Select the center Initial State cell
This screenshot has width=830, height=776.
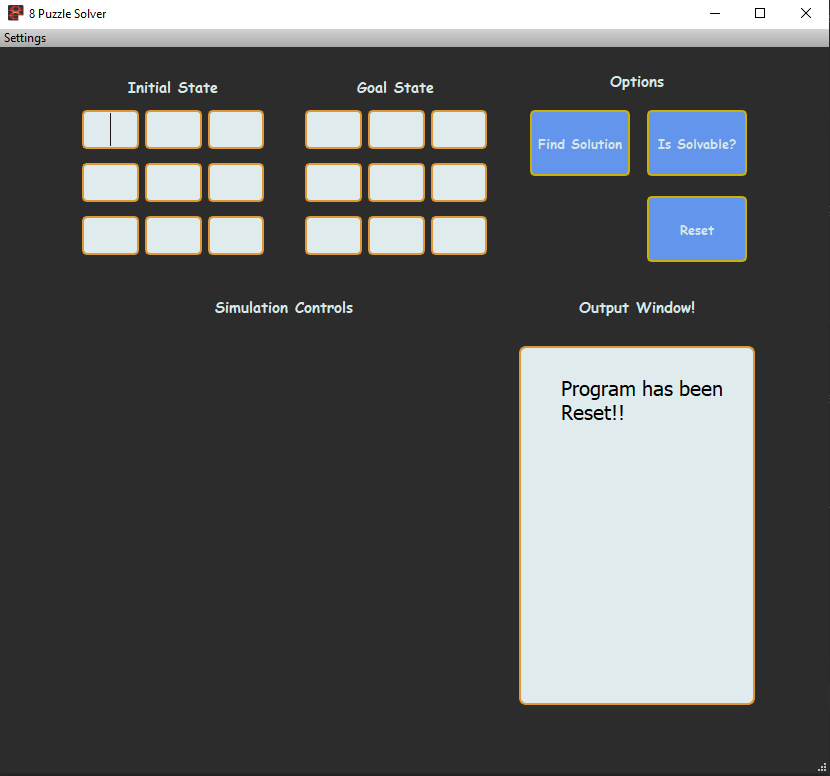173,182
